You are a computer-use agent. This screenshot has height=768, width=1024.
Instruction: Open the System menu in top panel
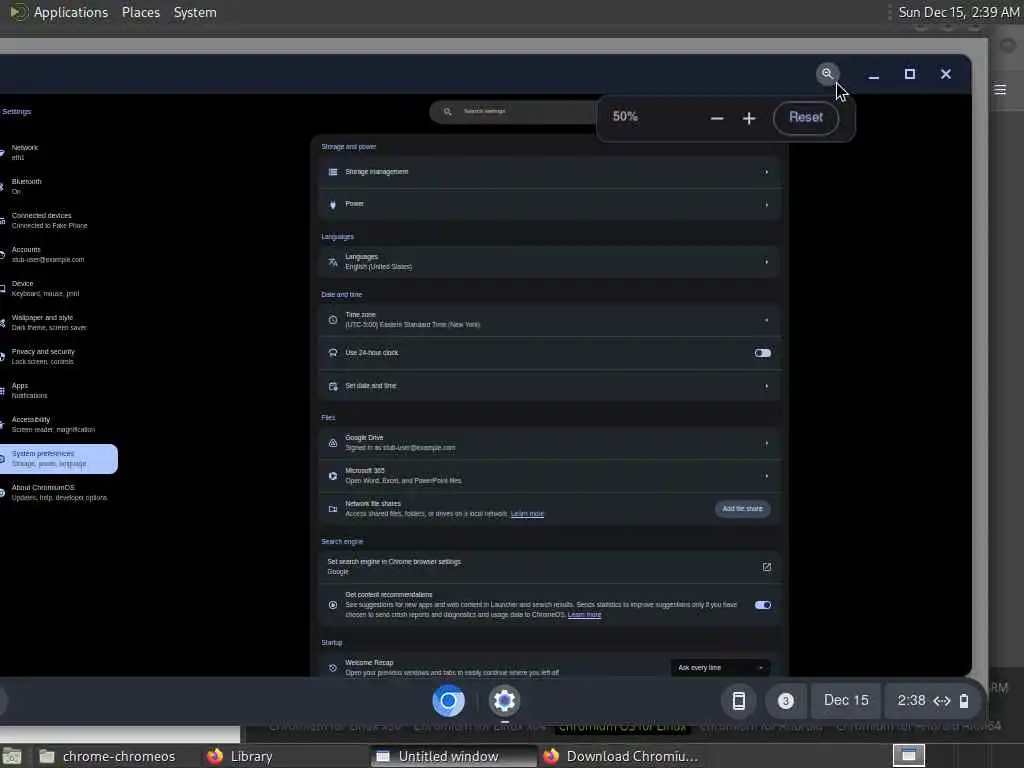tap(195, 12)
